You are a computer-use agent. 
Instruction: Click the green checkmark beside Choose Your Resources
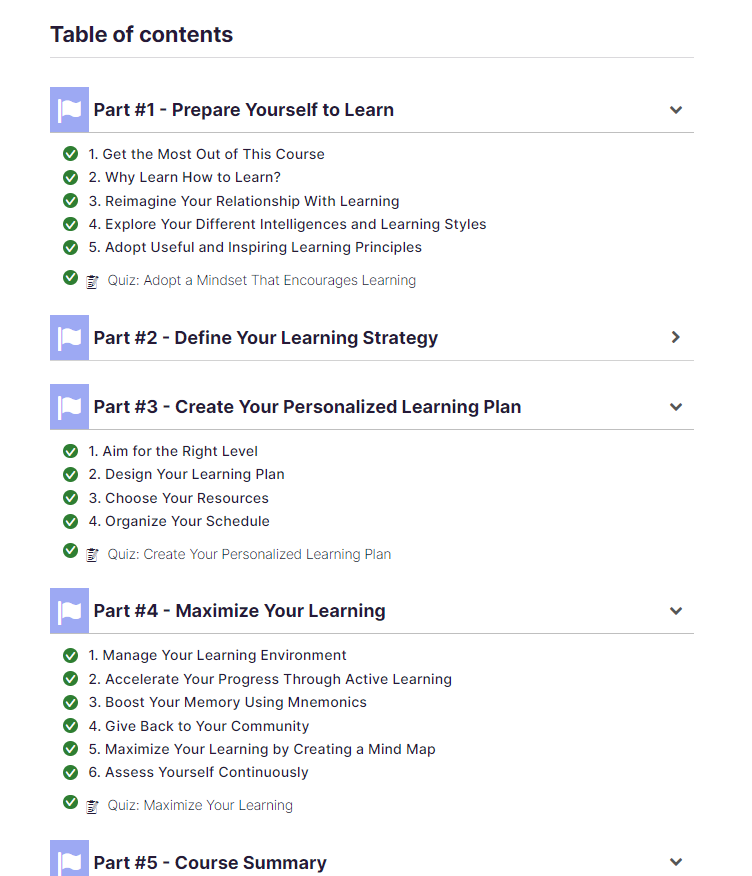(70, 497)
